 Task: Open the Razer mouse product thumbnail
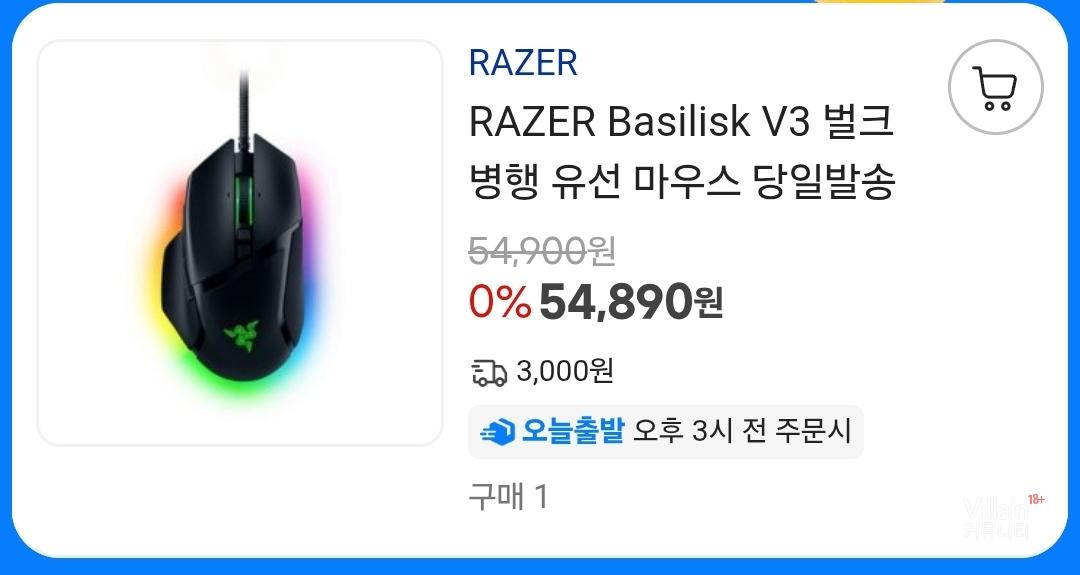(240, 242)
